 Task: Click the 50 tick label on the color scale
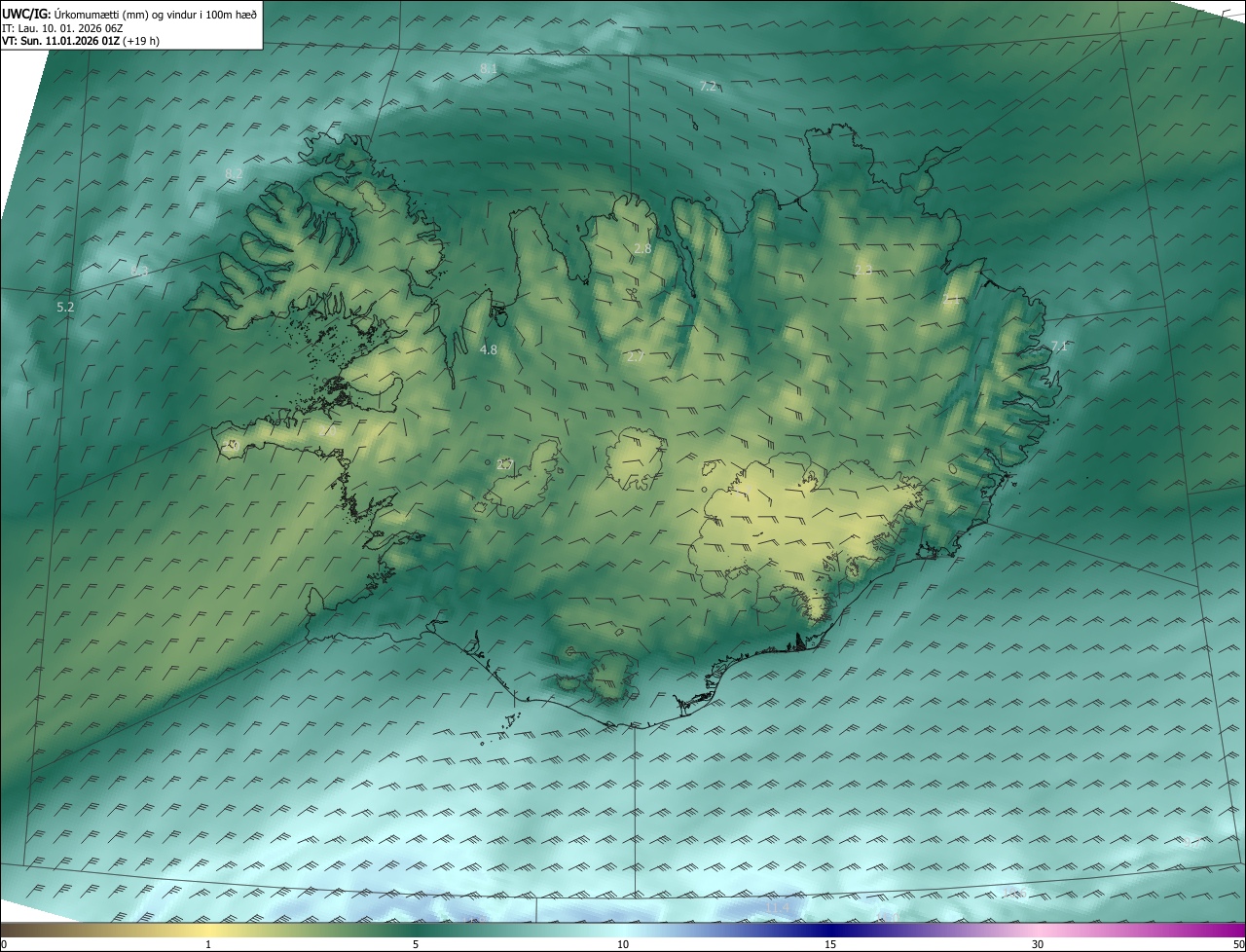pyautogui.click(x=1238, y=944)
